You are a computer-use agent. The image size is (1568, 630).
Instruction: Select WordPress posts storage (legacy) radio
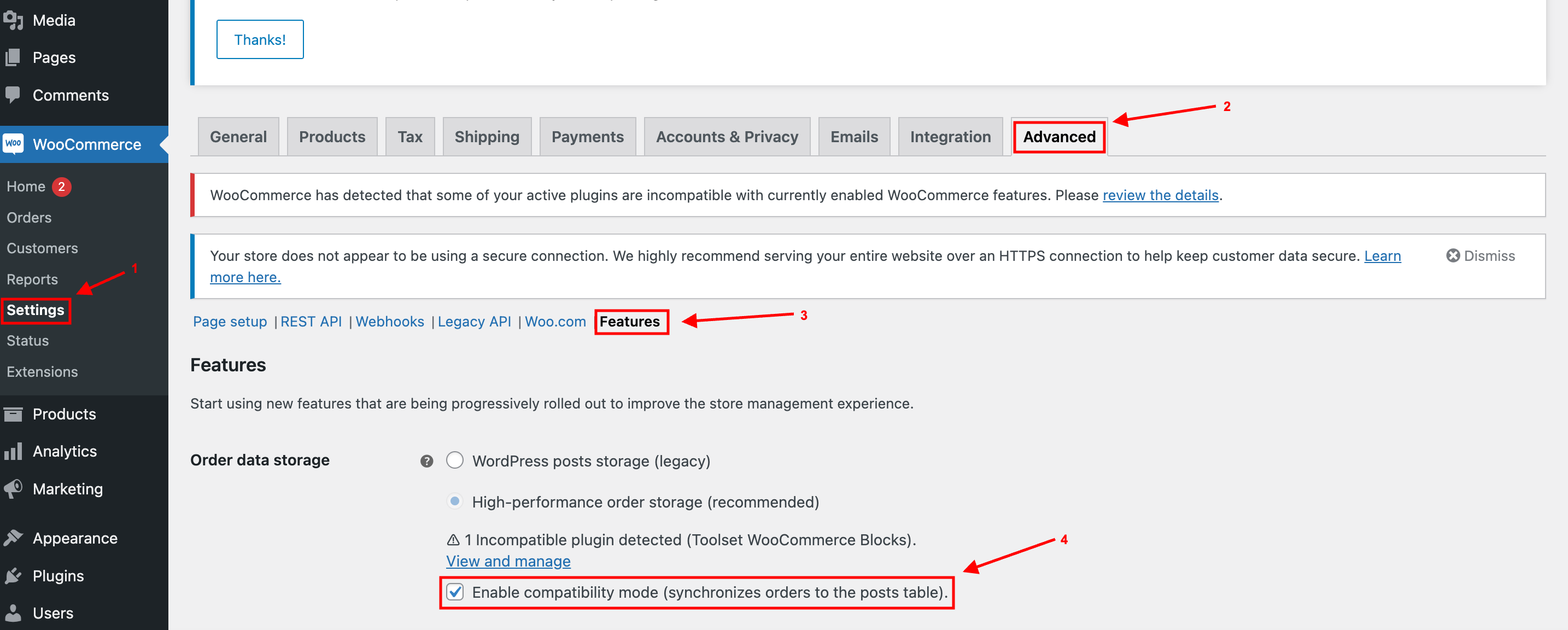pyautogui.click(x=455, y=460)
